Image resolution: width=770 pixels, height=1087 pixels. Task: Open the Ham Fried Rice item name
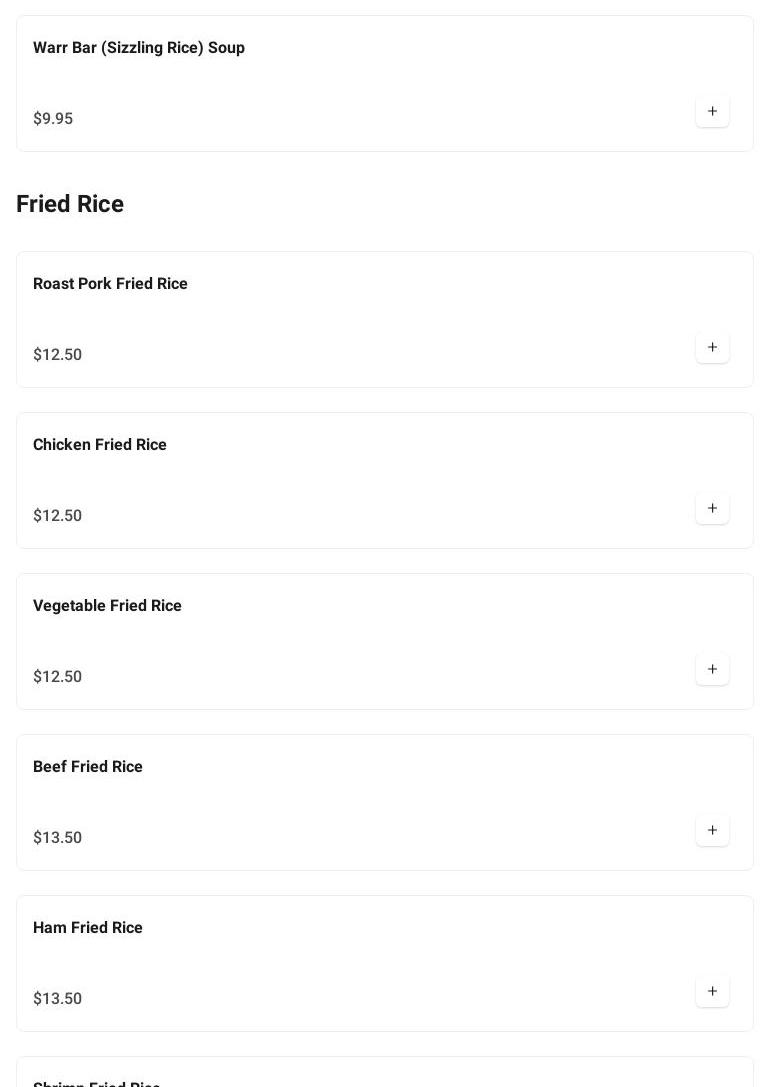pos(88,927)
